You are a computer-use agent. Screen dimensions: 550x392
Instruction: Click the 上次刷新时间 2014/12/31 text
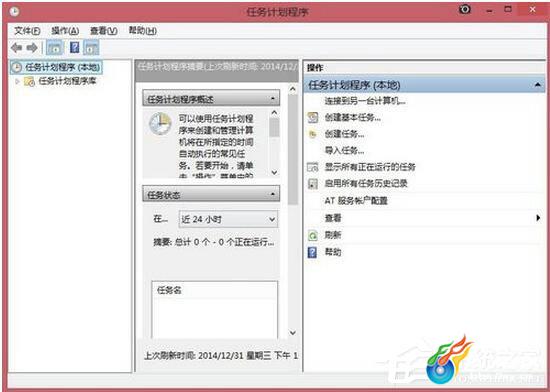[221, 356]
